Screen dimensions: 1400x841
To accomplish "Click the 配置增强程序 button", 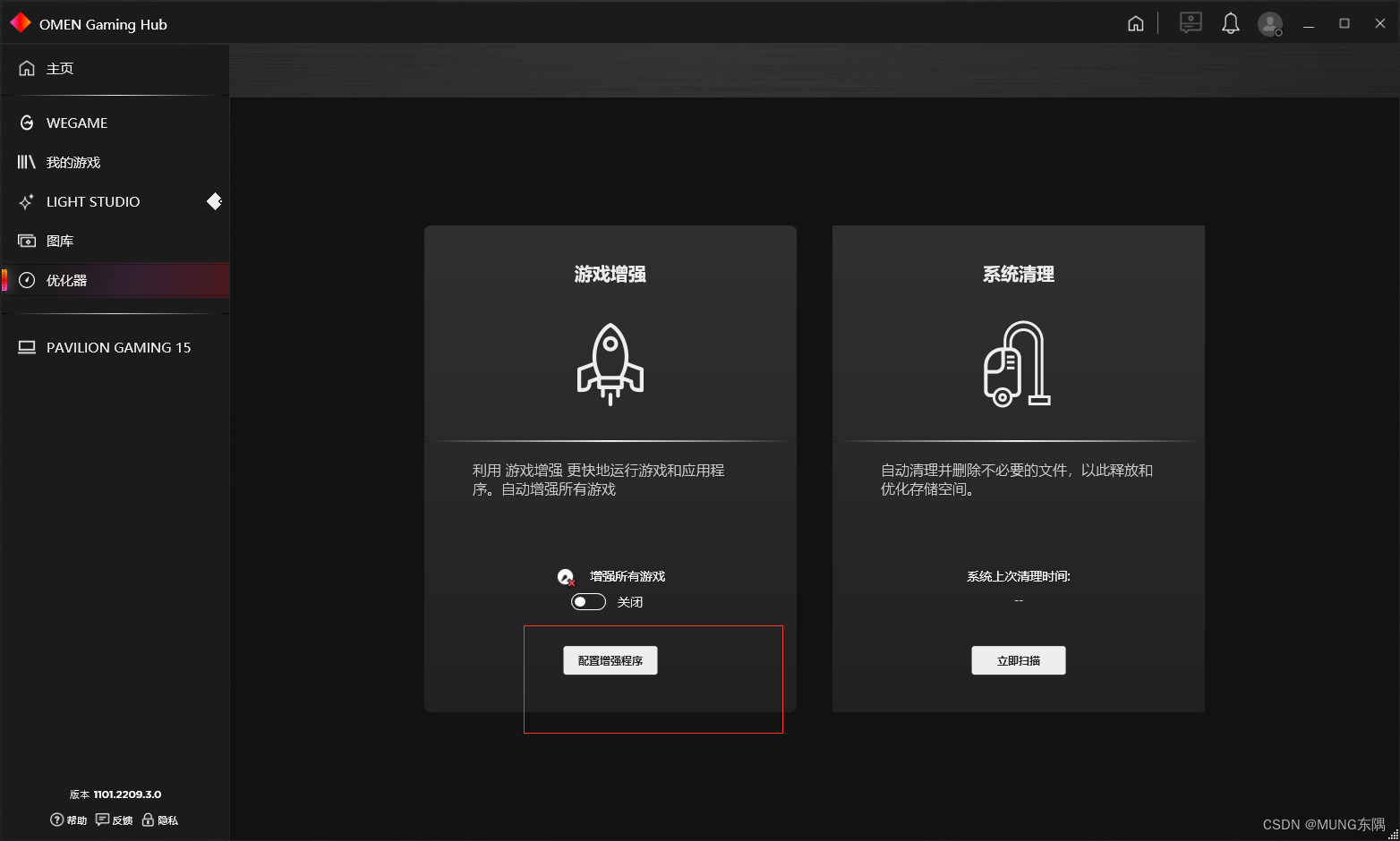I will (x=610, y=660).
